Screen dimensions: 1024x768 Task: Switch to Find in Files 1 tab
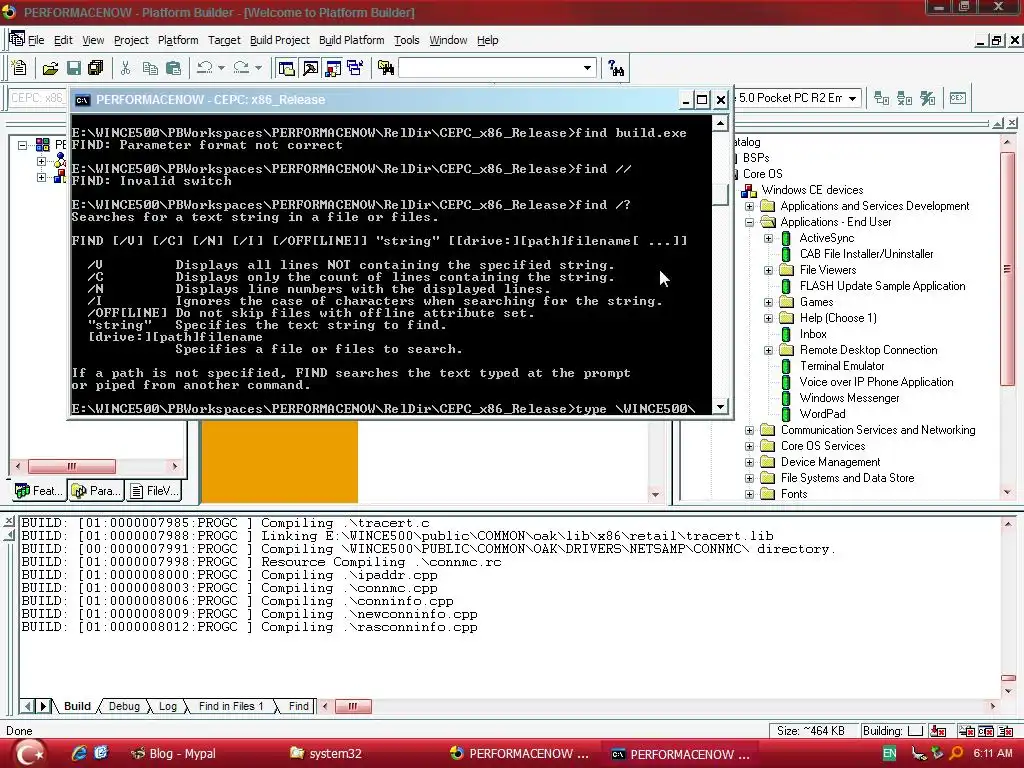(x=231, y=706)
